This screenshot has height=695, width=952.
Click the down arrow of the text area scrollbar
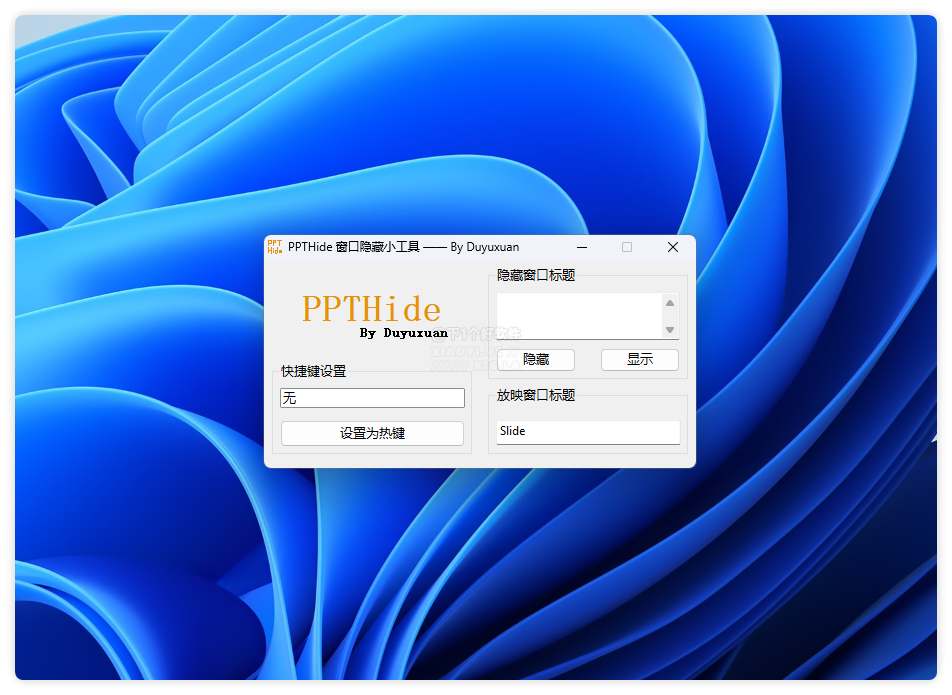670,330
